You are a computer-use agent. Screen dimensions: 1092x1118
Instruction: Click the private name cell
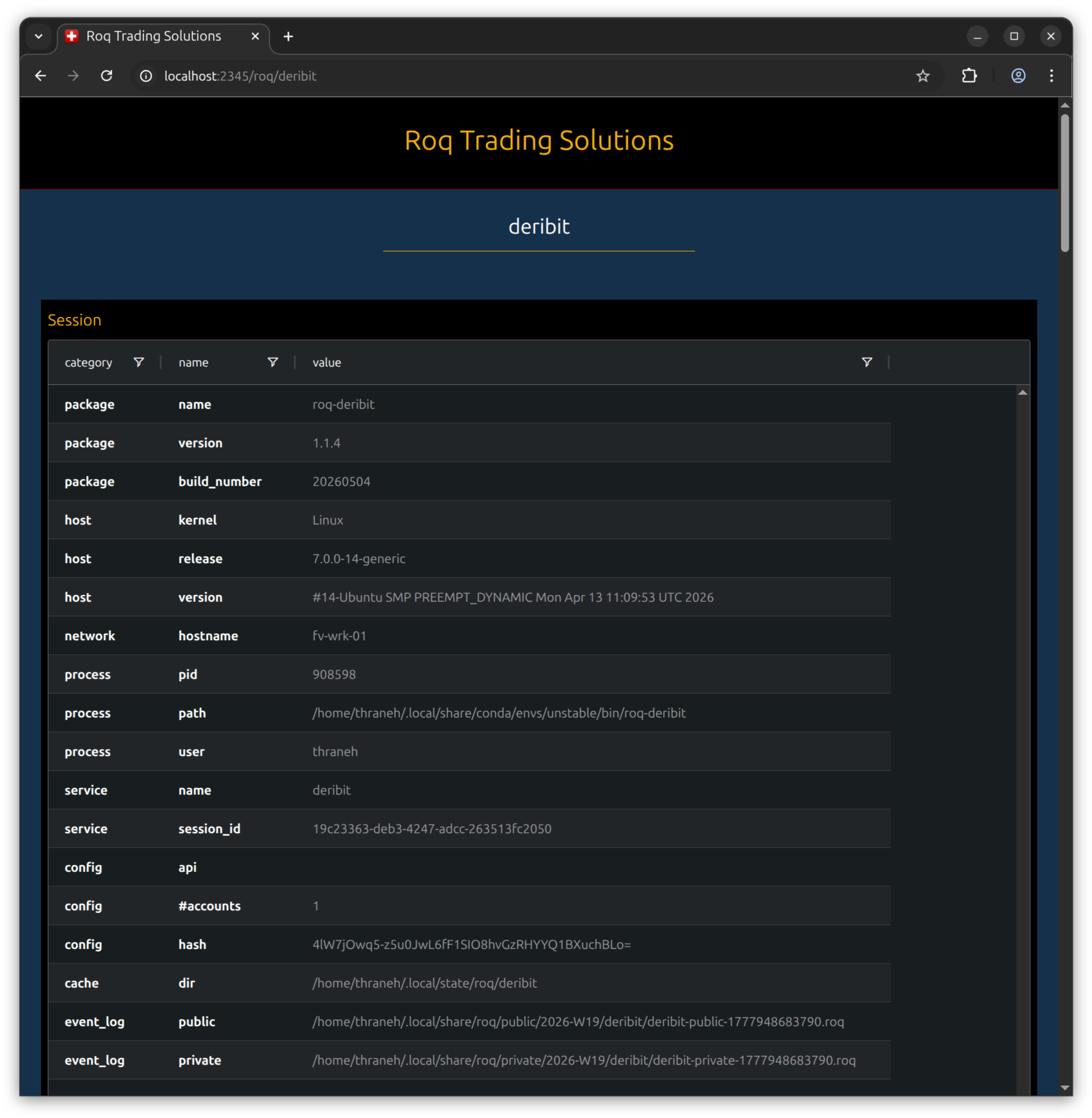(200, 1060)
